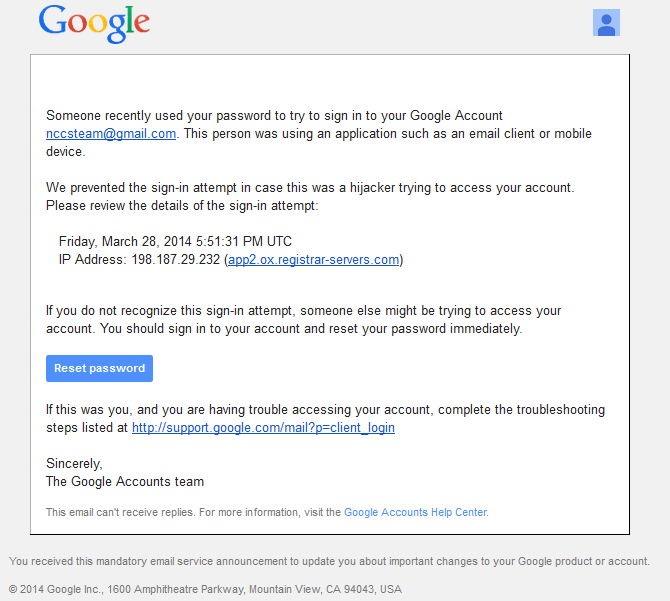
Task: Click the 'If you do not recognize' paragraph
Action: 303,320
